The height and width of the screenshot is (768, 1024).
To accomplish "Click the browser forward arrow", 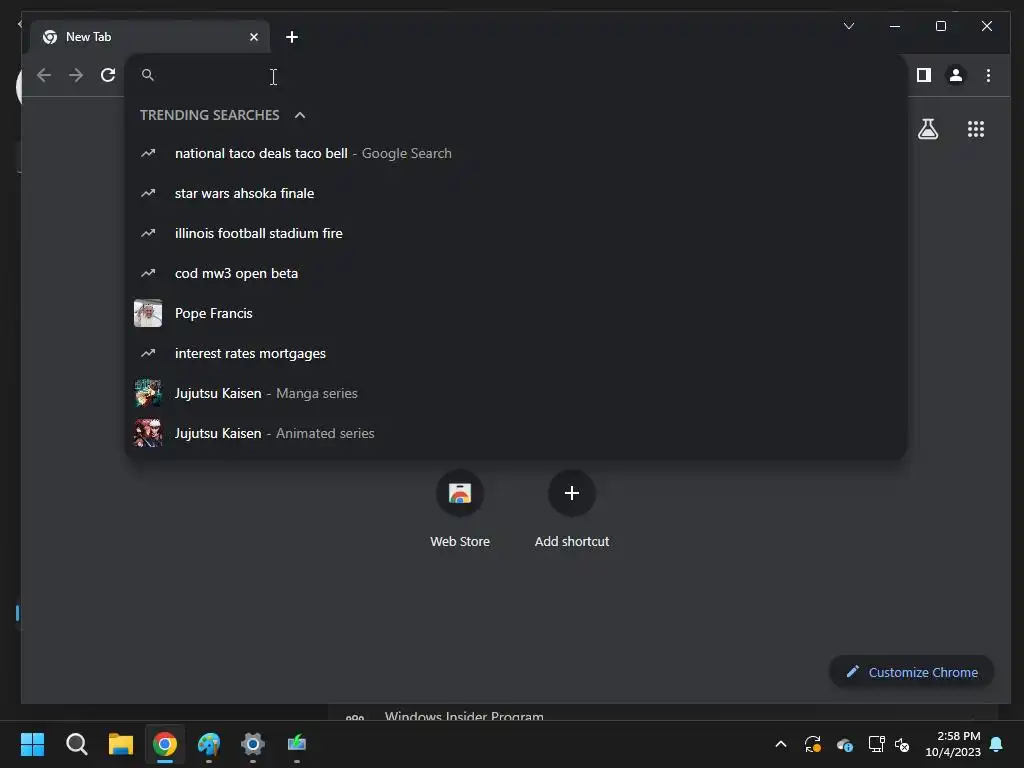I will click(x=76, y=75).
